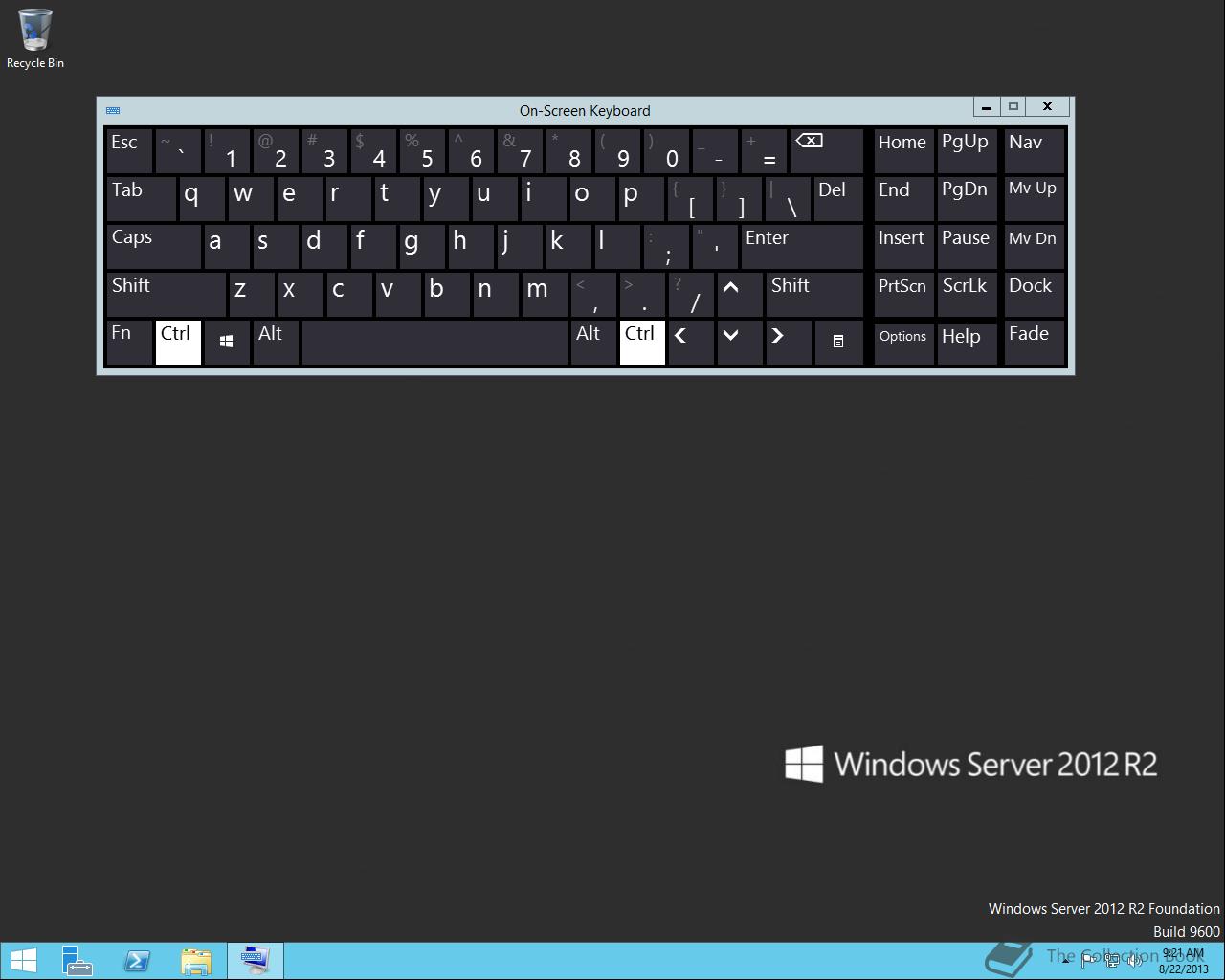1225x980 pixels.
Task: Click the End key
Action: click(903, 199)
